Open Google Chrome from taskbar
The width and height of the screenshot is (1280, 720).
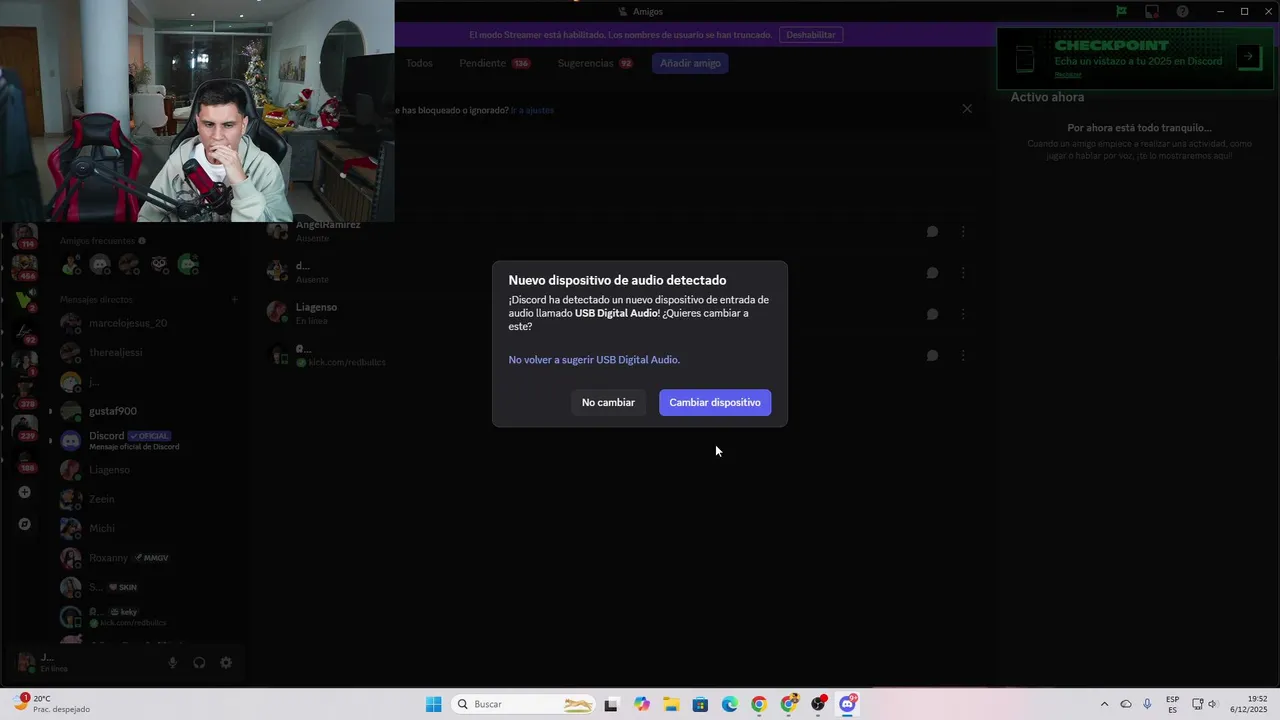pyautogui.click(x=759, y=704)
